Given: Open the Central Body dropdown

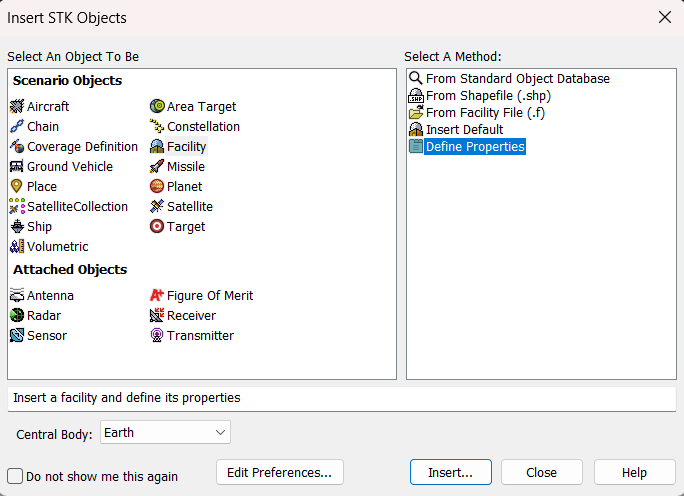Looking at the screenshot, I should [x=165, y=432].
